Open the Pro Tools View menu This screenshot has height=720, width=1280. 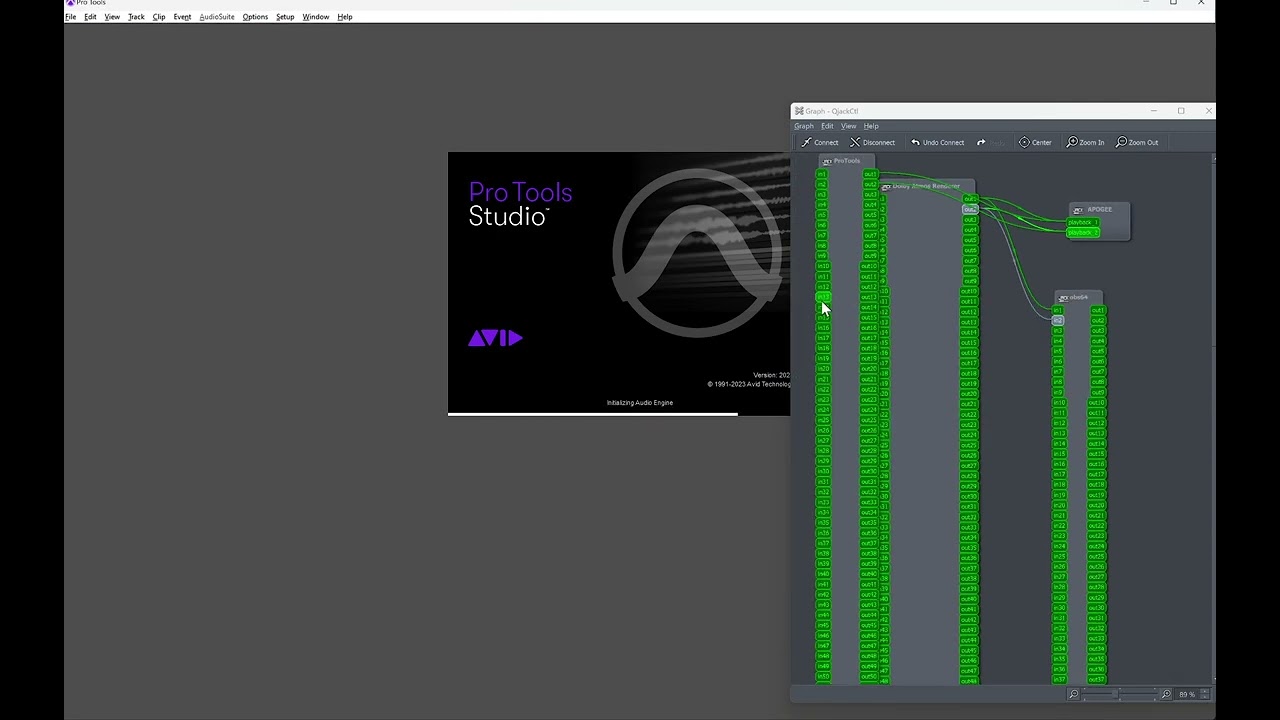coord(112,17)
